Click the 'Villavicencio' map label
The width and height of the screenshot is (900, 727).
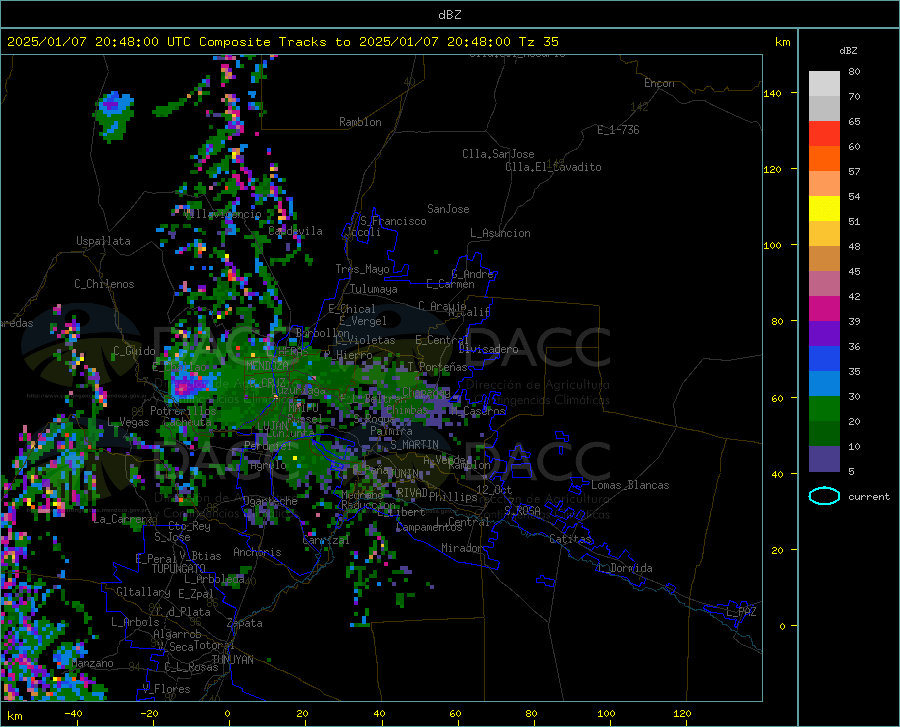coord(223,214)
